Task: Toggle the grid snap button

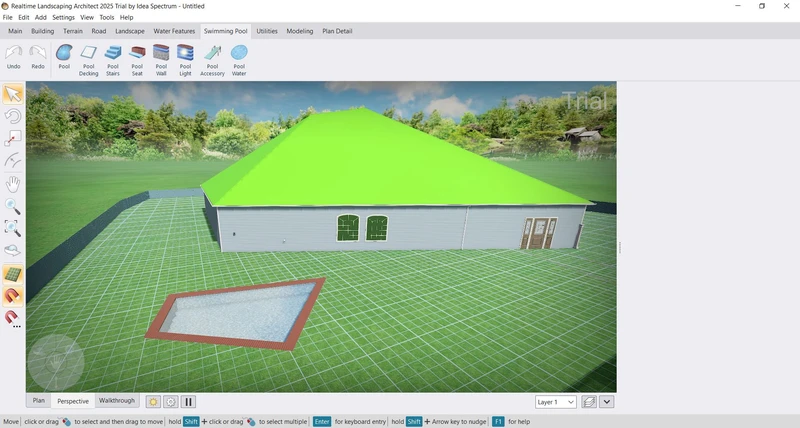Action: tap(13, 274)
